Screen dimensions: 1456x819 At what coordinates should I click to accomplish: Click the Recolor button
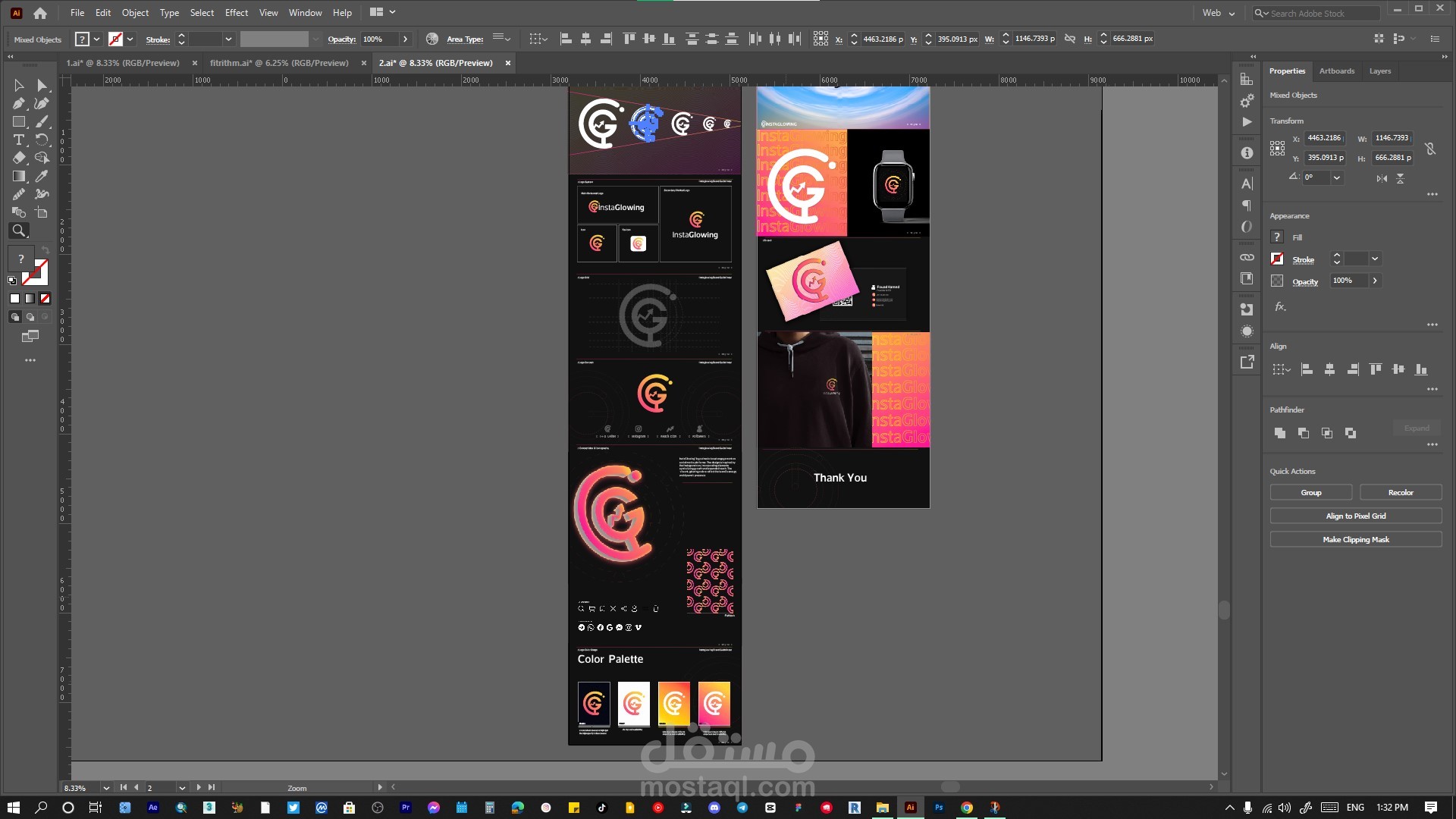pos(1400,493)
